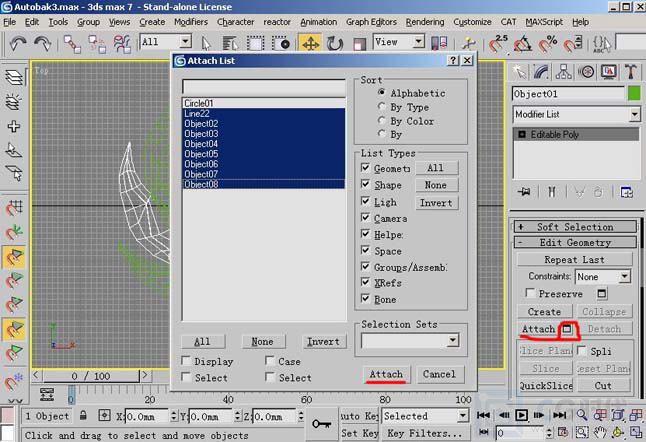Image resolution: width=646 pixels, height=442 pixels.
Task: Collapse the Edit Geometry rollout
Action: pos(575,243)
